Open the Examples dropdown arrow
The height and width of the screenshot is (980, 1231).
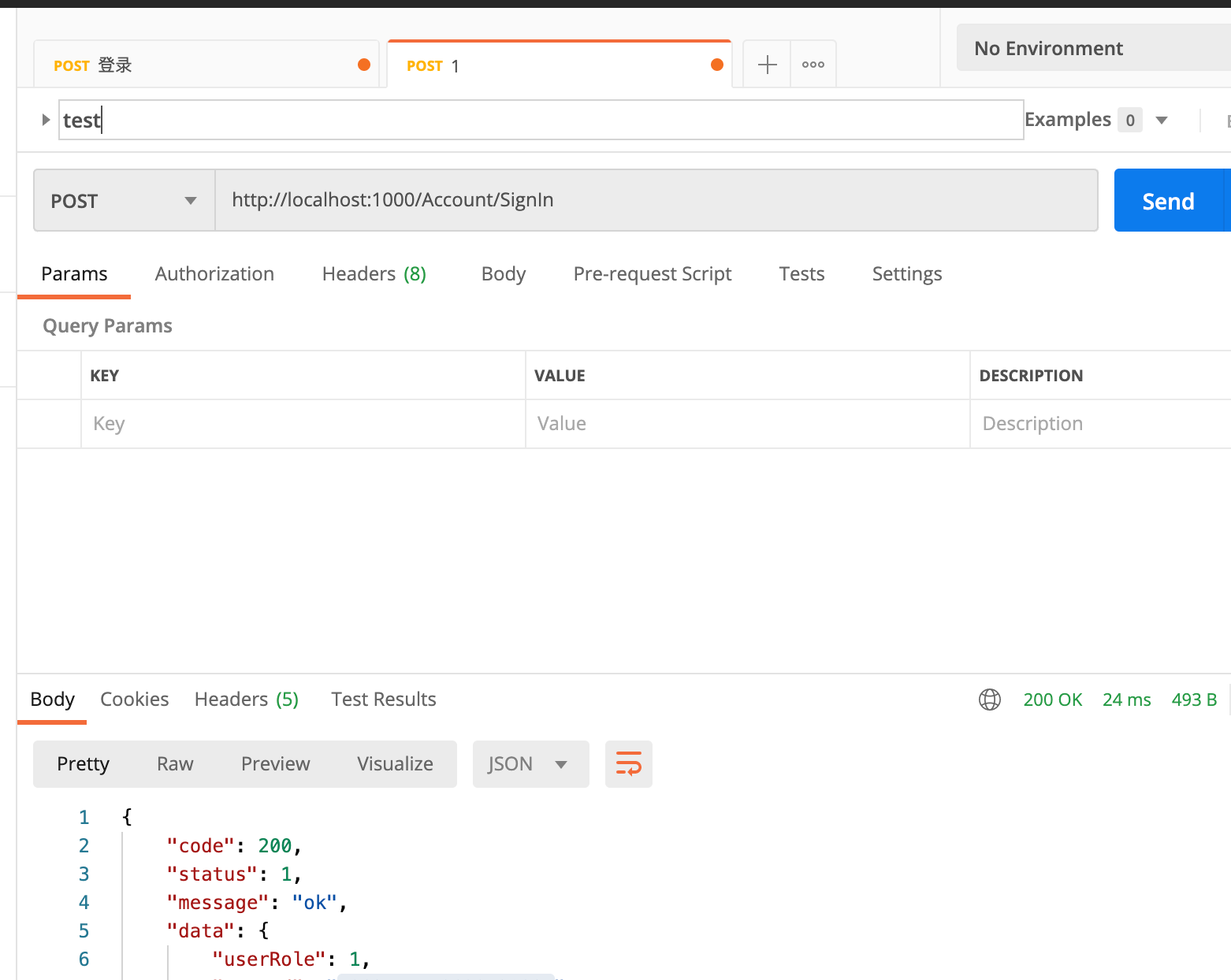click(1162, 121)
